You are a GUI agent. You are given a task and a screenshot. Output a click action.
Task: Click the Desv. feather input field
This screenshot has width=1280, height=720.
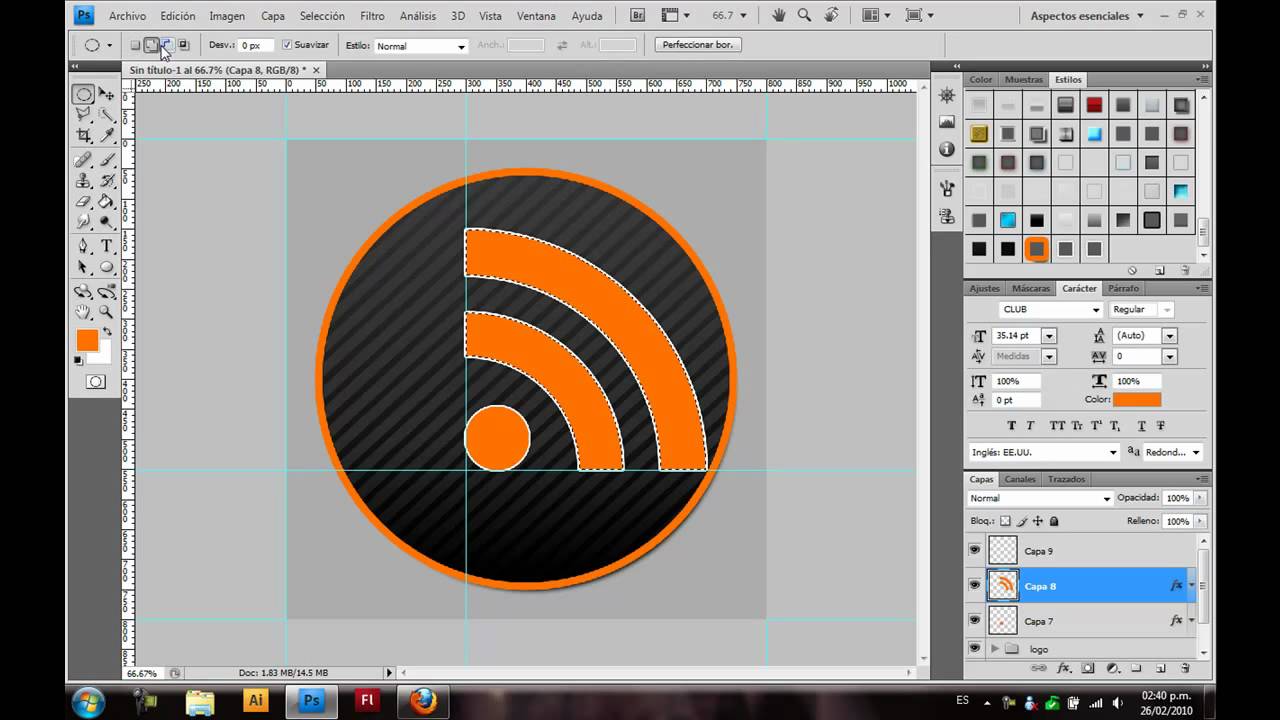coord(254,45)
